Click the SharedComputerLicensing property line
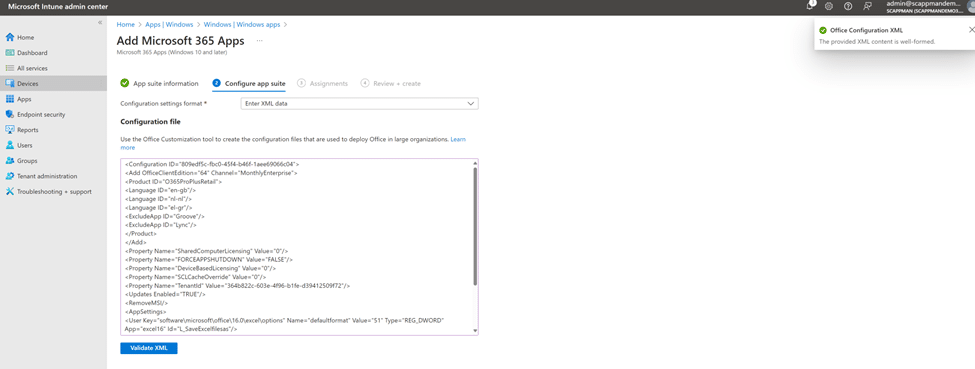This screenshot has height=369, width=975. [207, 250]
